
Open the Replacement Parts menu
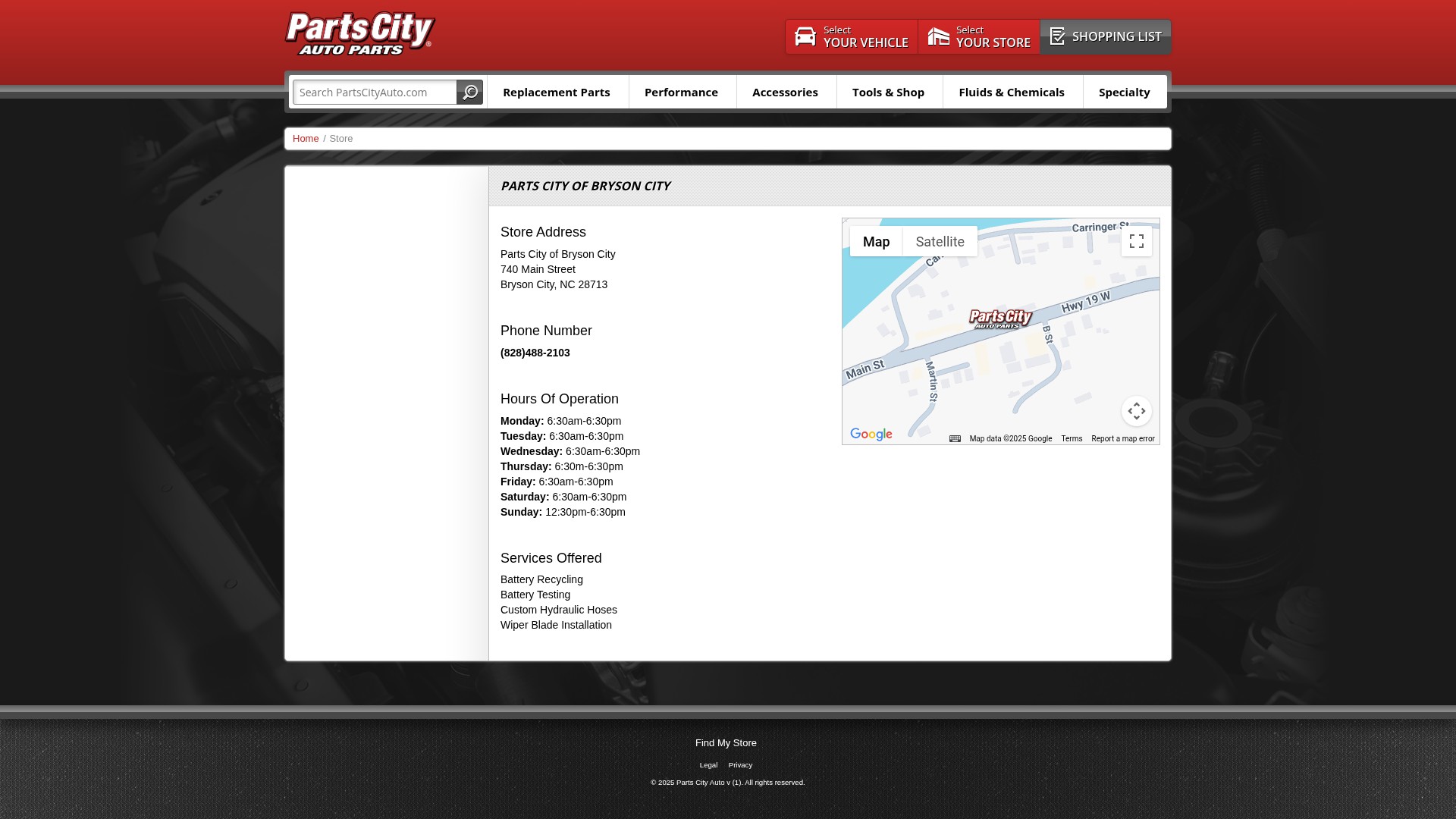click(x=557, y=92)
